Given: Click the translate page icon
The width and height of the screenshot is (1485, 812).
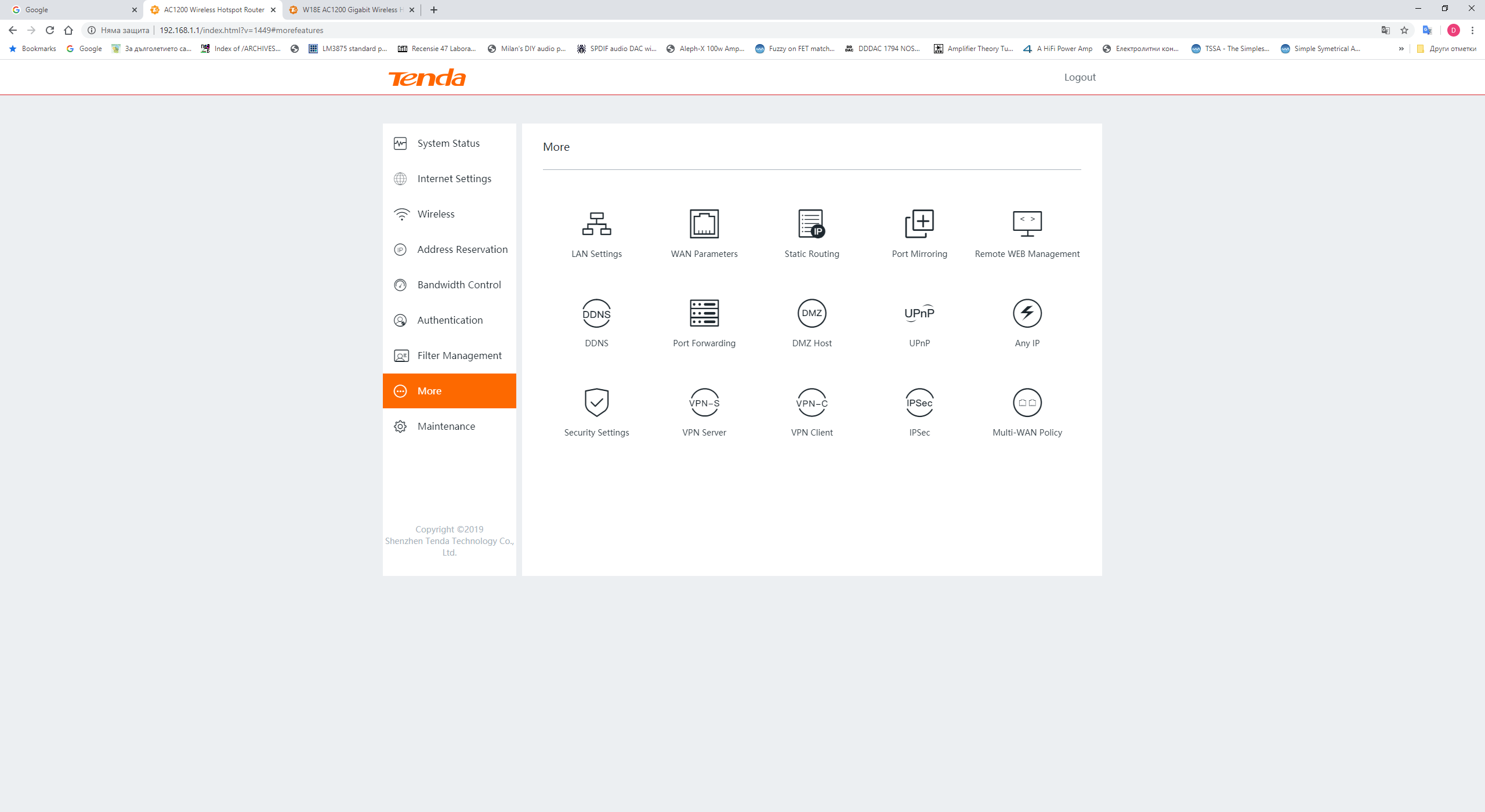Looking at the screenshot, I should point(1386,30).
